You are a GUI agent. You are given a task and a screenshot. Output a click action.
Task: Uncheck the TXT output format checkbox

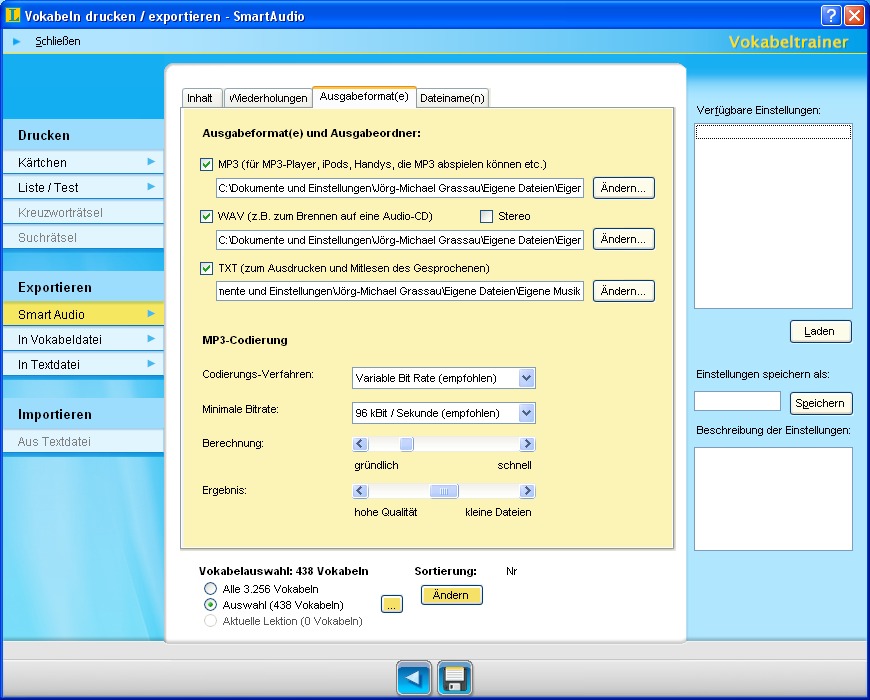pyautogui.click(x=206, y=268)
